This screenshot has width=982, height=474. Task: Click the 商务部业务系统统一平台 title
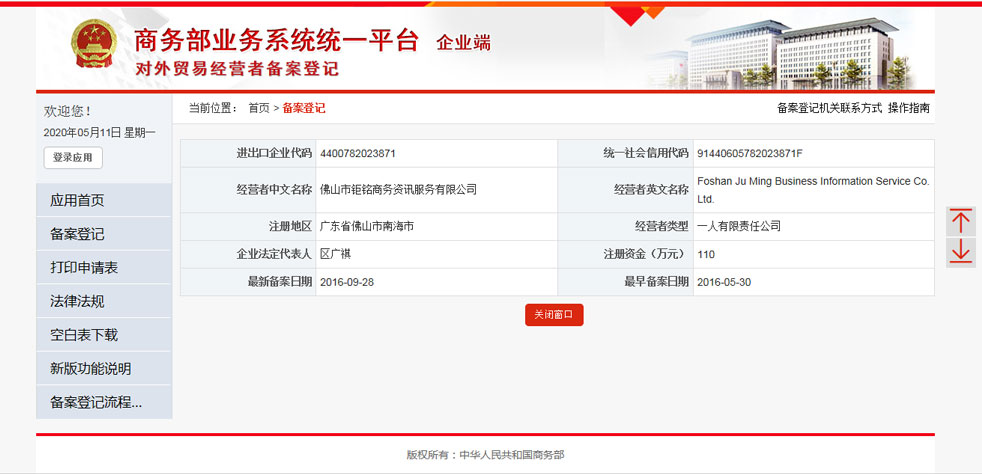(x=276, y=41)
